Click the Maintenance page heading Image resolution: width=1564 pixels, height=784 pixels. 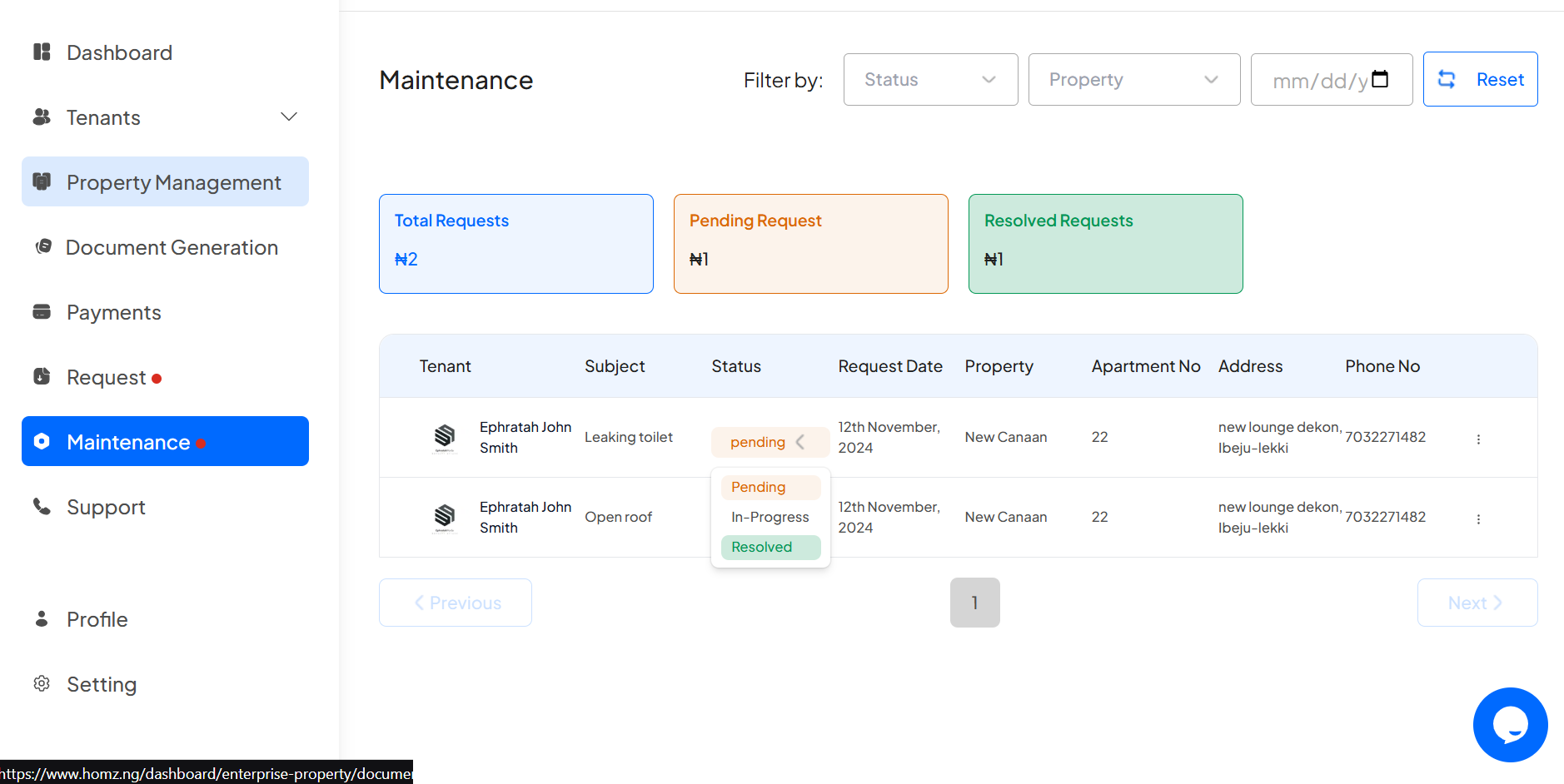coord(456,80)
